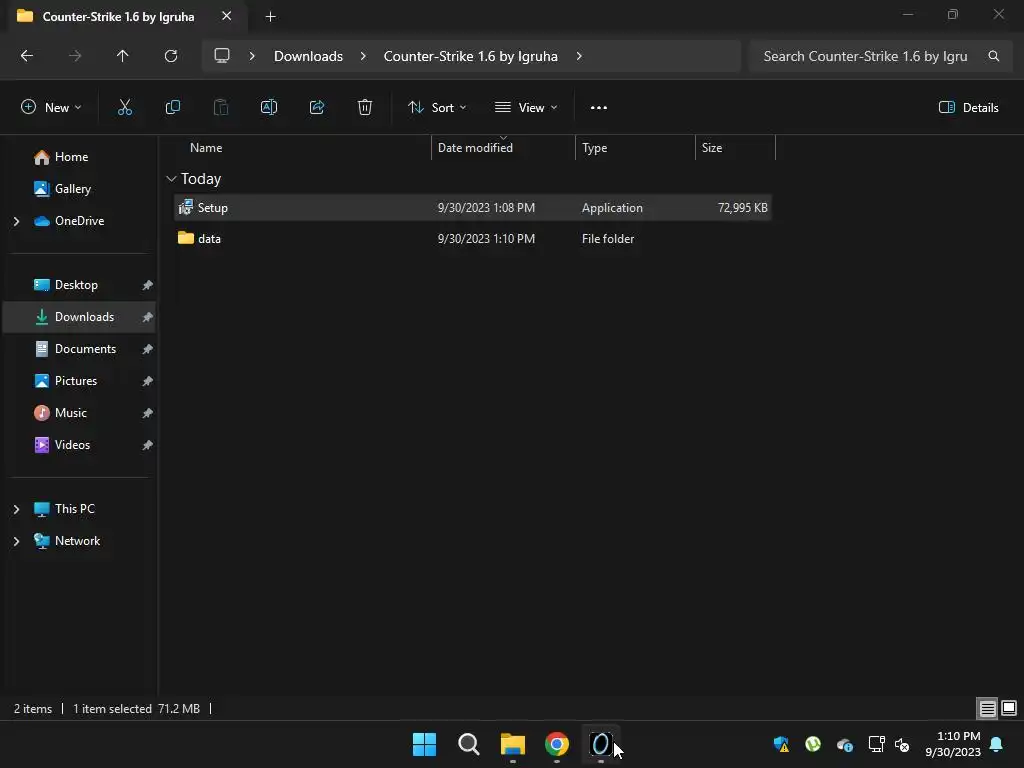
Task: Click Downloads in the address bar
Action: point(308,56)
